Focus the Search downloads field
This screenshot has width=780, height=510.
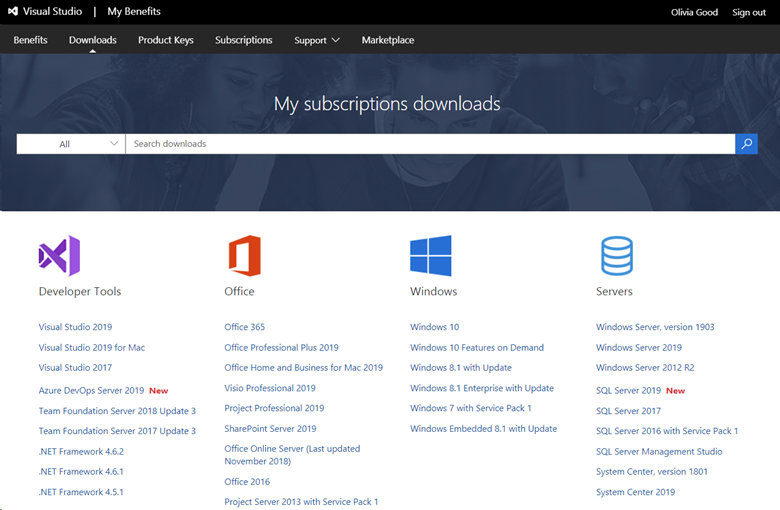[x=430, y=144]
